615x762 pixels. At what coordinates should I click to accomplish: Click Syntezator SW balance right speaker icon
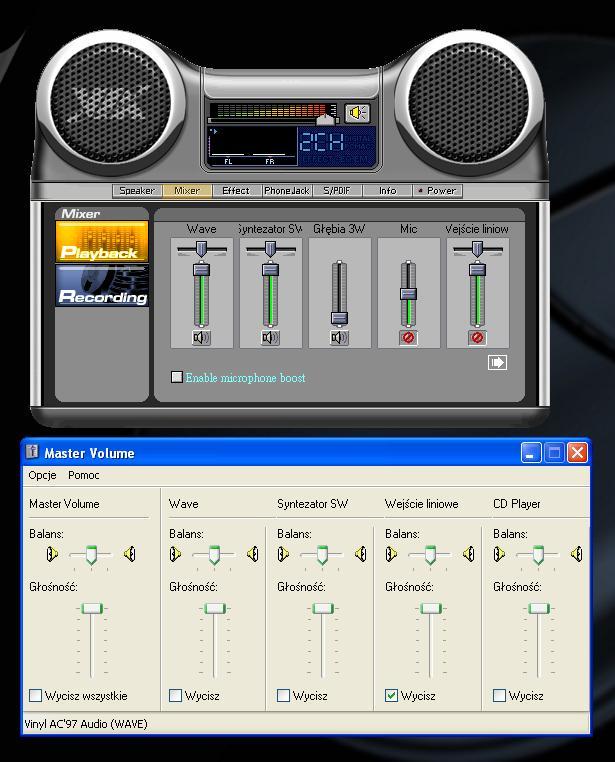[x=360, y=554]
